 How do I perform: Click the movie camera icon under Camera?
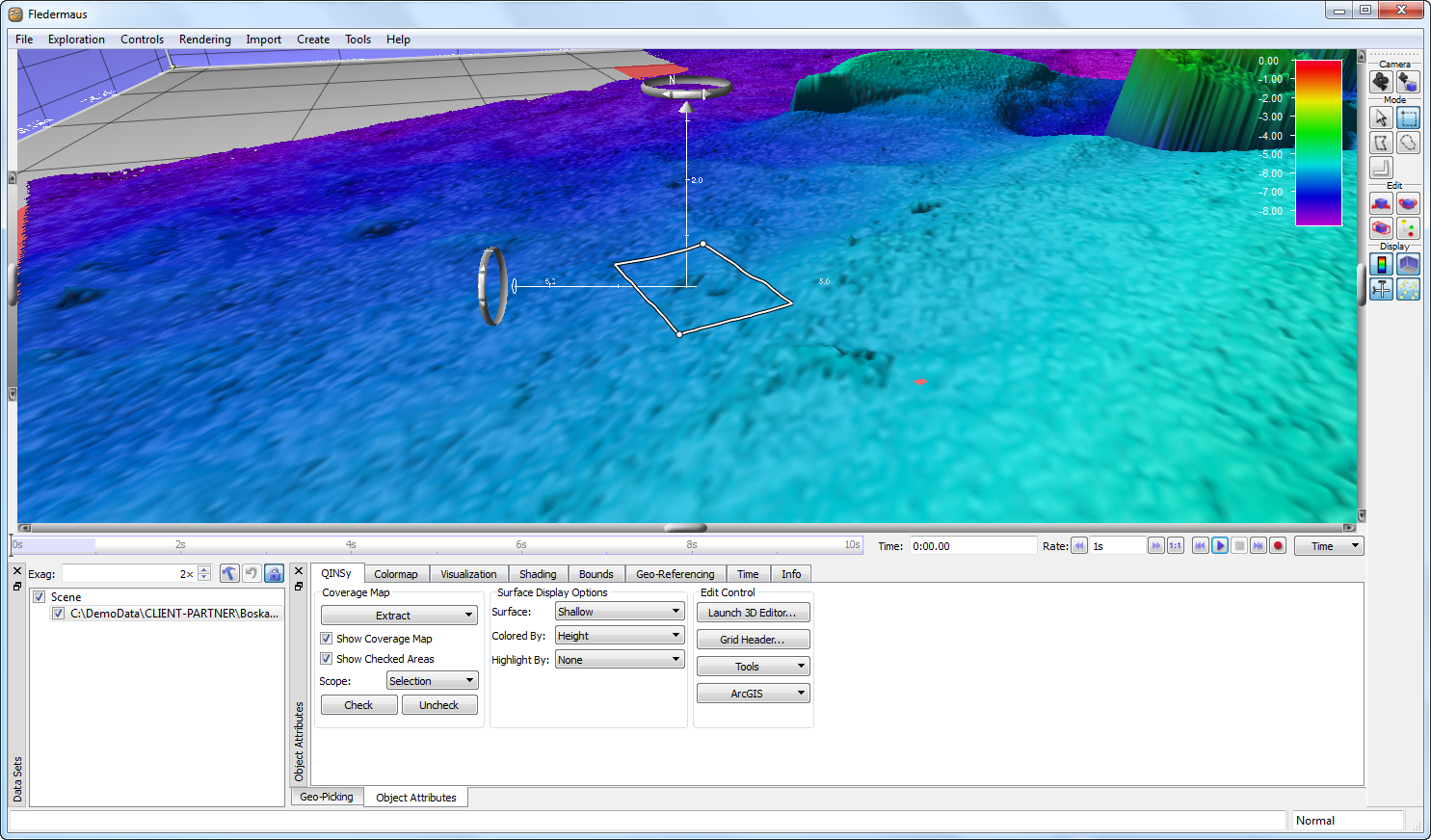coord(1381,82)
